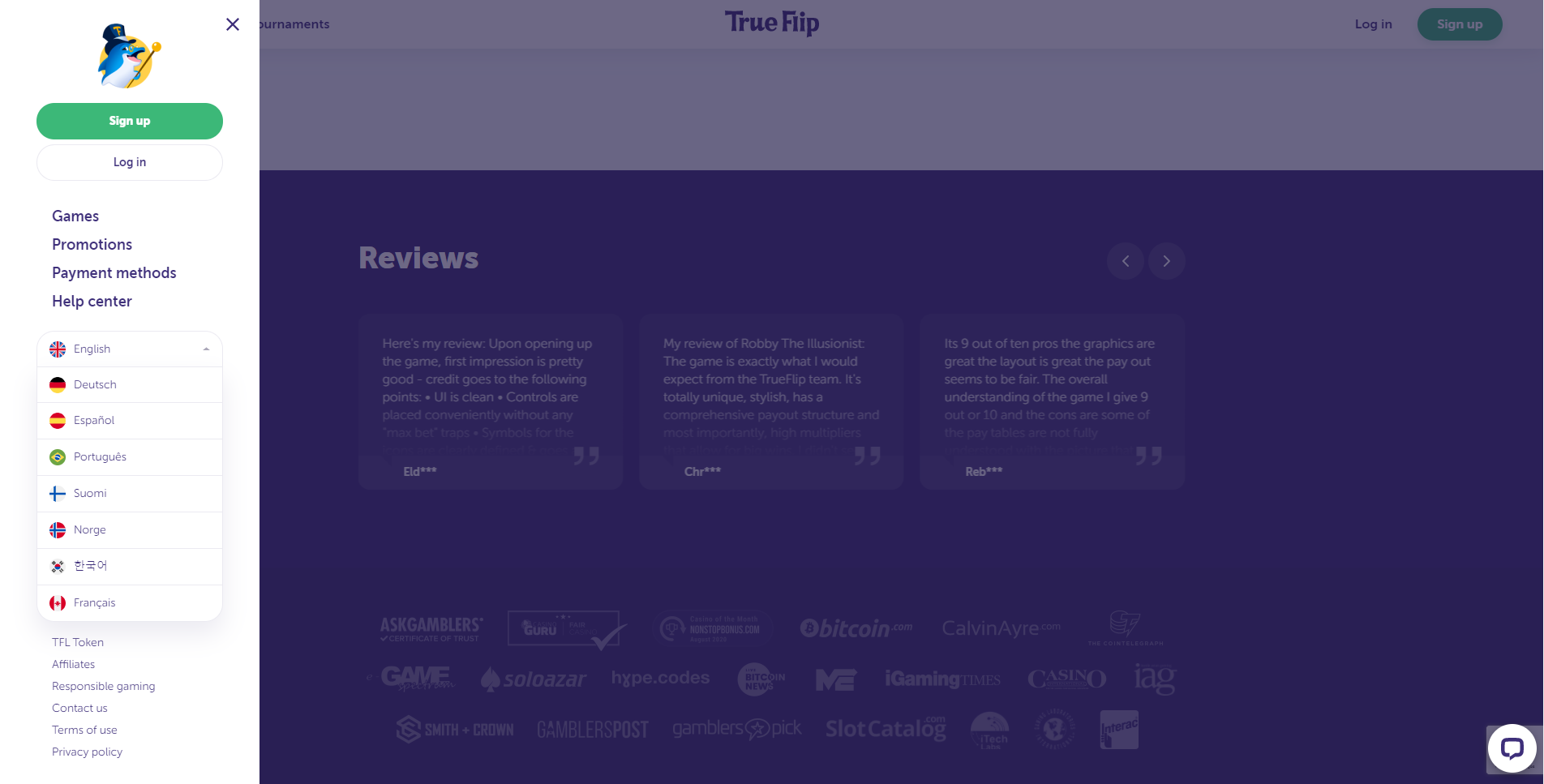Show previous reviews with left arrow
The height and width of the screenshot is (784, 1544).
(1126, 261)
